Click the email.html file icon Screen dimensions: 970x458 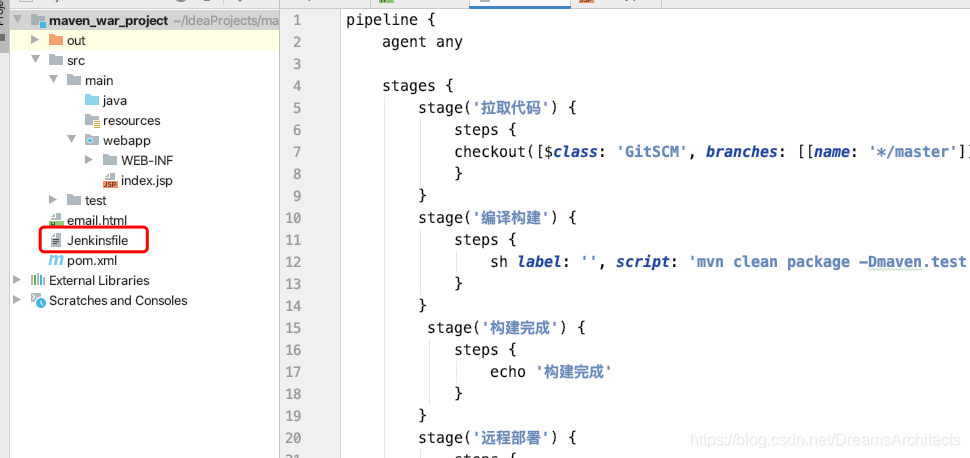tap(56, 220)
